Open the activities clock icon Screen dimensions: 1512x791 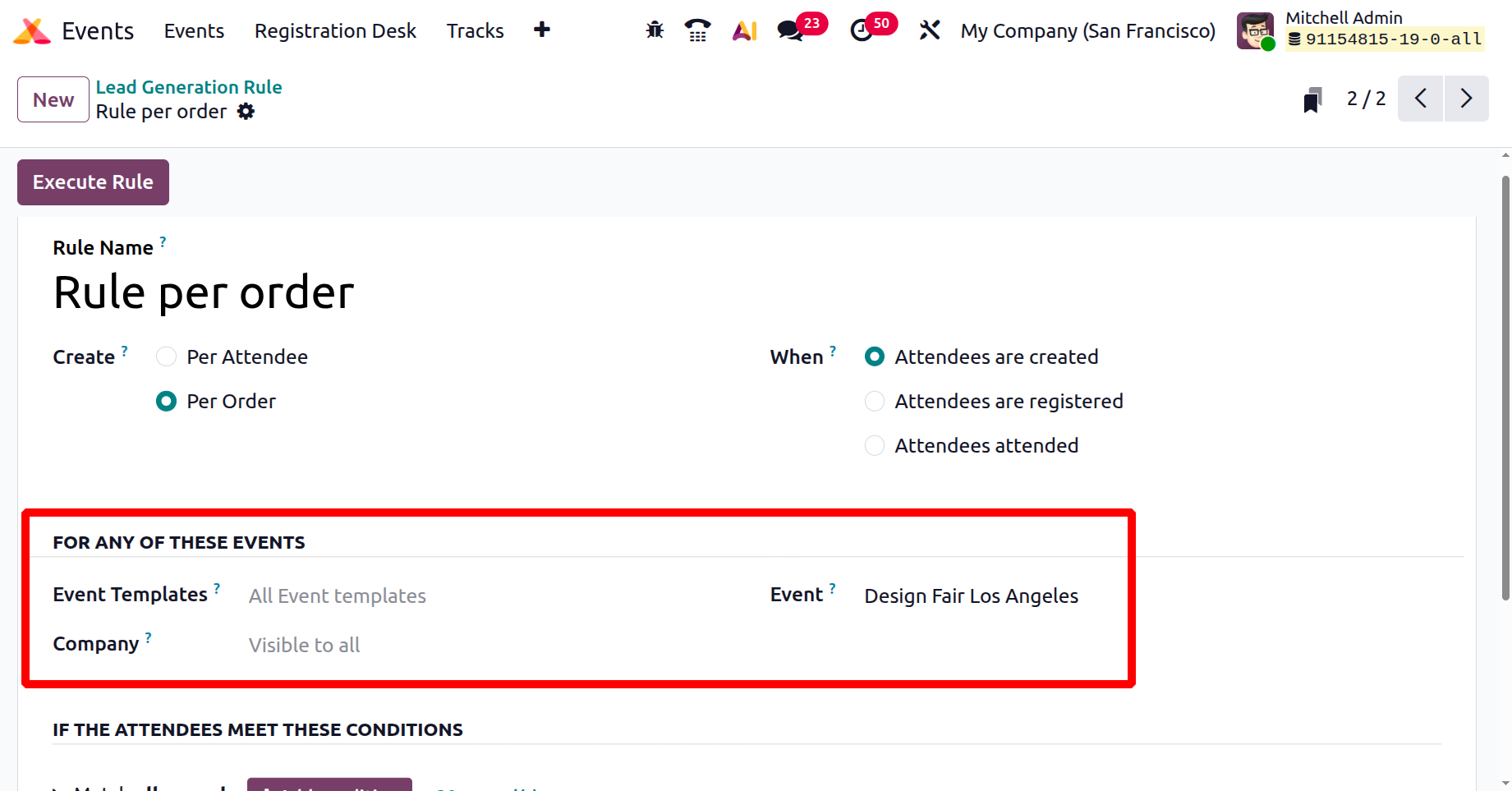pos(861,30)
